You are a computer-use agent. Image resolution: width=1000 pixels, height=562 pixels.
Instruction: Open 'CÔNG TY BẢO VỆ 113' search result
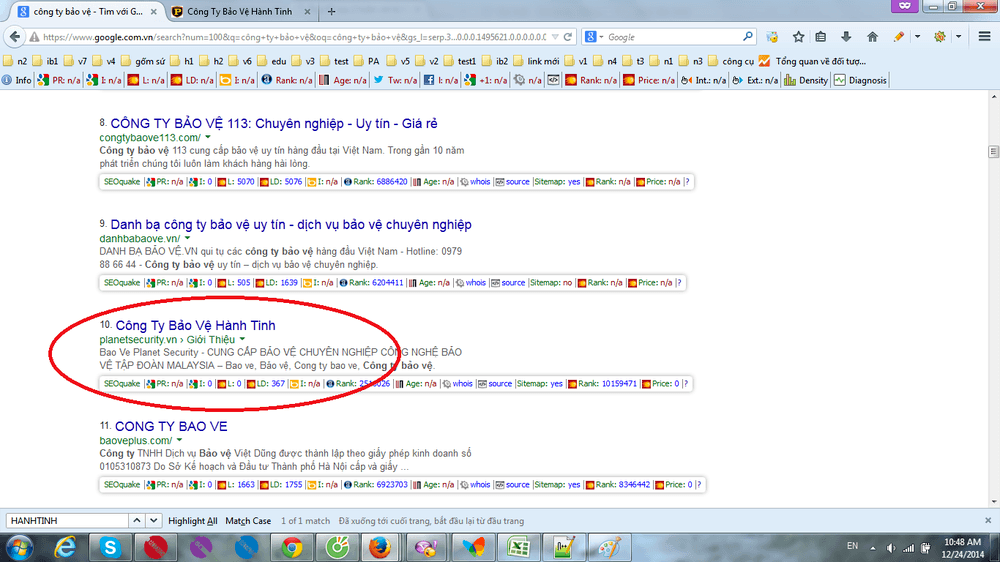point(274,123)
